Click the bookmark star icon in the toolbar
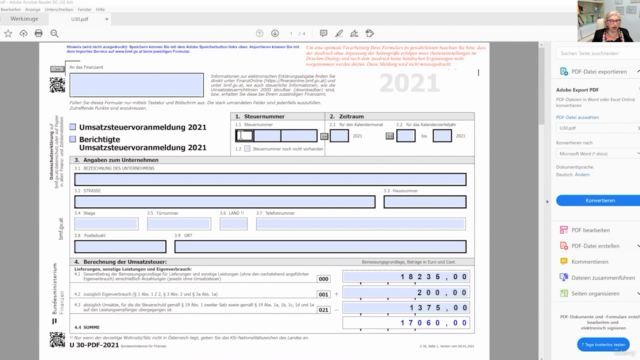 tap(8, 33)
